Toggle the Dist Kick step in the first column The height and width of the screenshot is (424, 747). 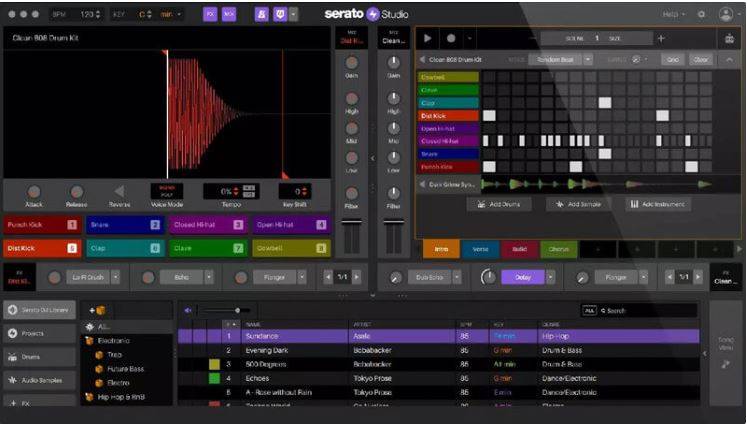(489, 115)
